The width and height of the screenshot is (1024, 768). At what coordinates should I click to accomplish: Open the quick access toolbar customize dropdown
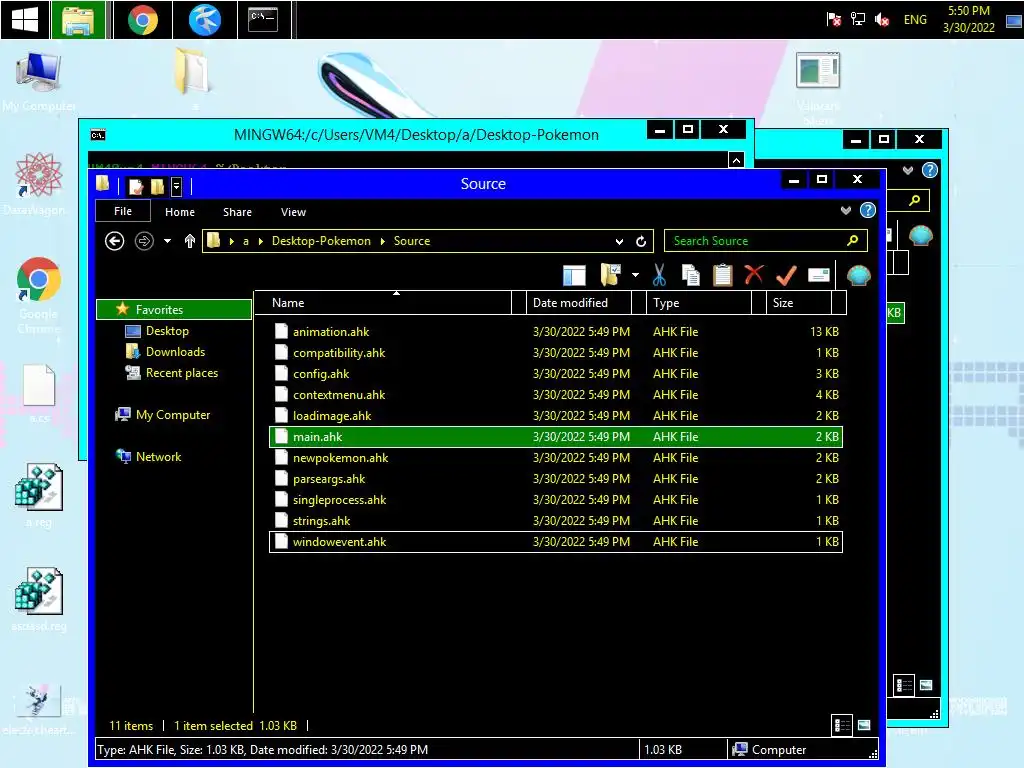176,187
